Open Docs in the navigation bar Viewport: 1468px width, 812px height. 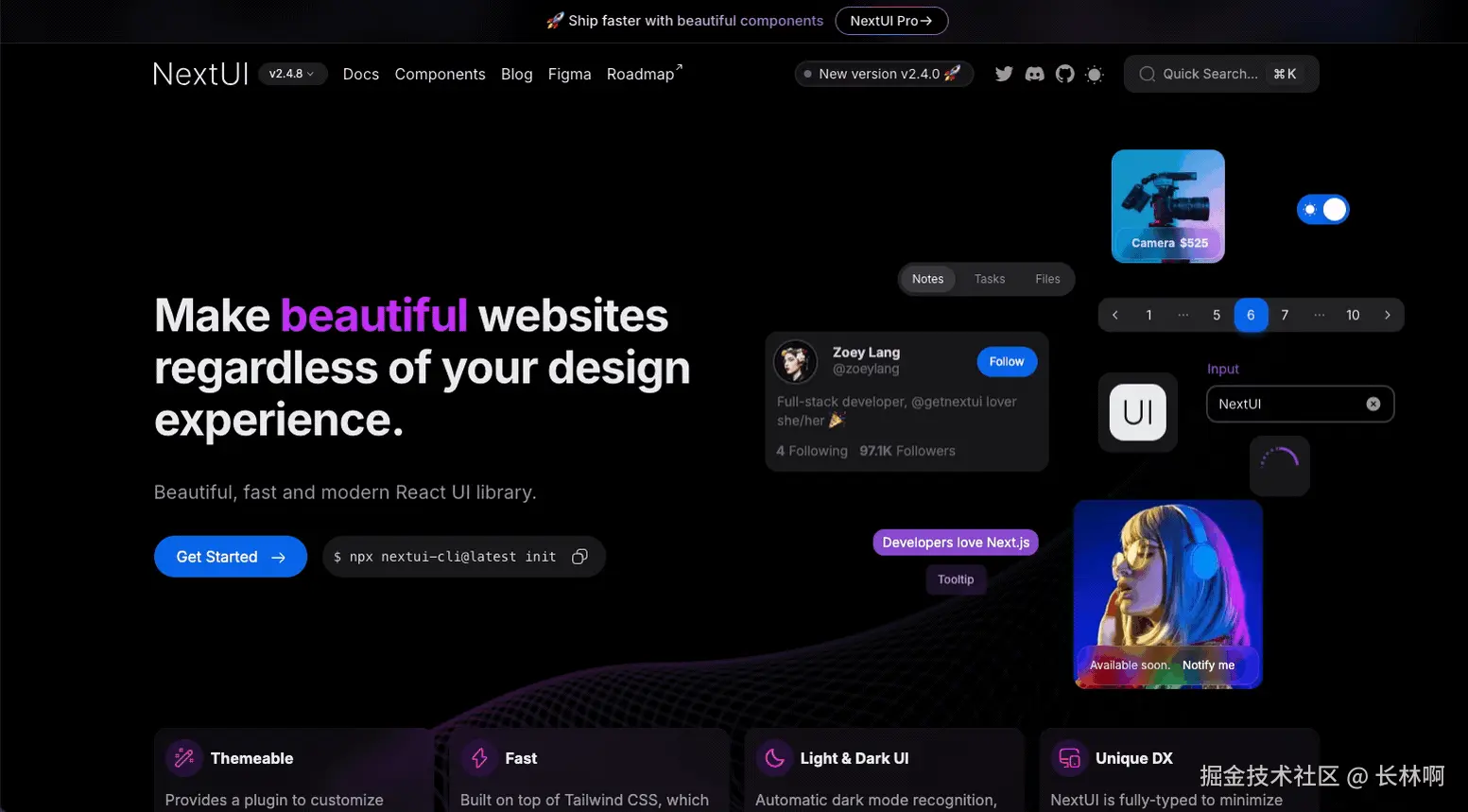click(x=361, y=74)
